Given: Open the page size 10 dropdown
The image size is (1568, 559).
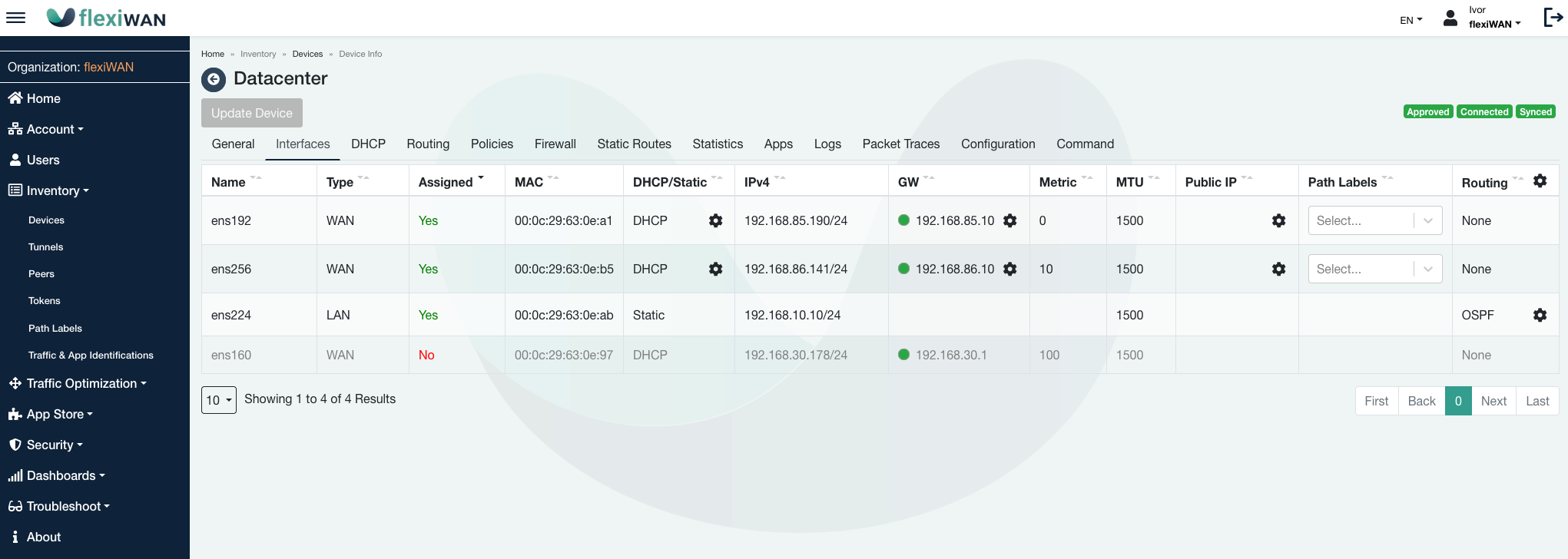Looking at the screenshot, I should tap(219, 399).
